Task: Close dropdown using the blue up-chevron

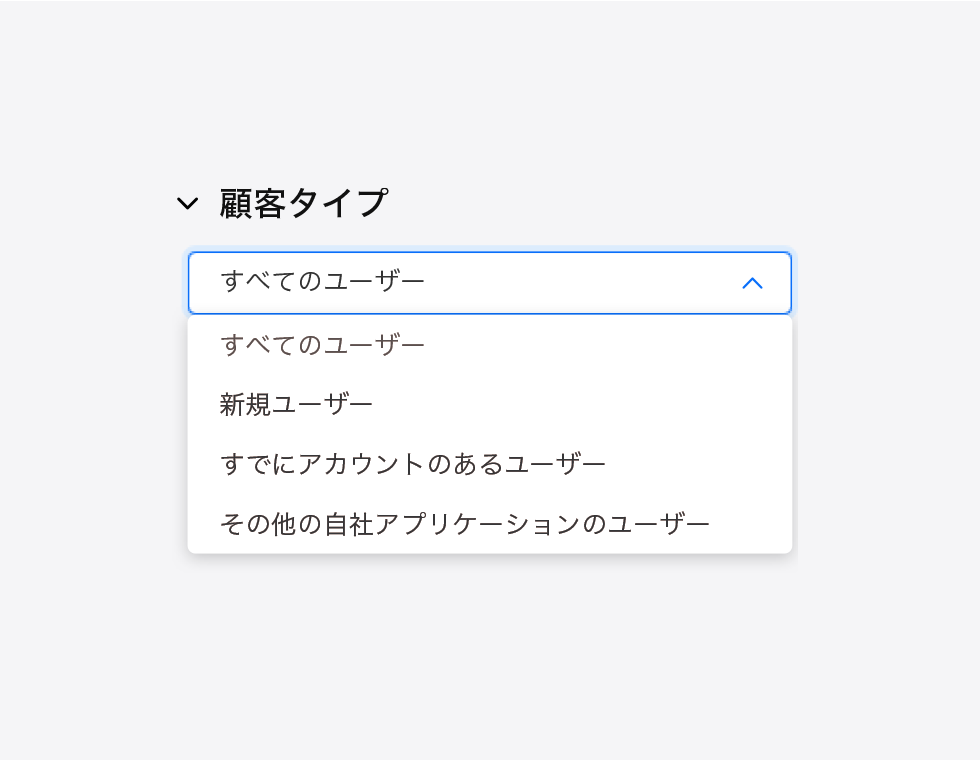Action: click(x=752, y=283)
